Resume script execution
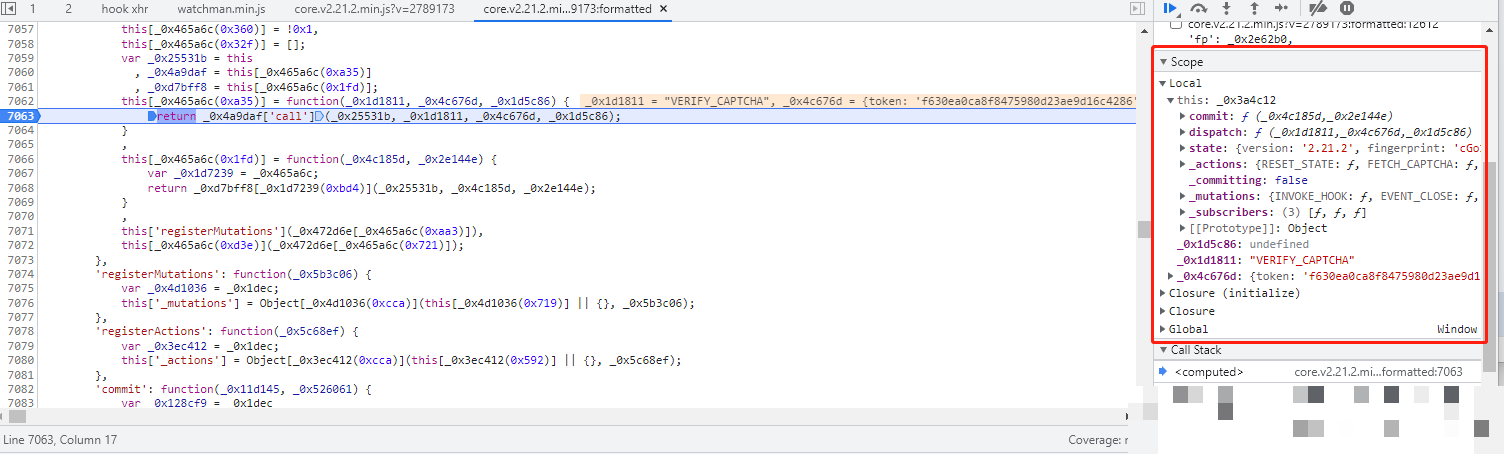The width and height of the screenshot is (1504, 454). [x=1171, y=8]
